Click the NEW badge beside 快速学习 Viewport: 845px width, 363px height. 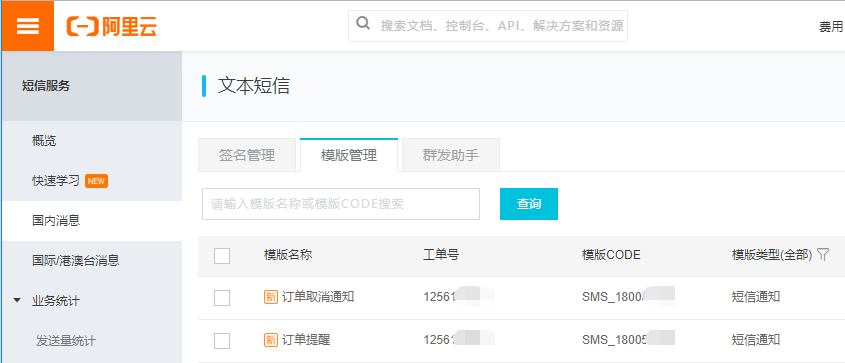pos(96,181)
